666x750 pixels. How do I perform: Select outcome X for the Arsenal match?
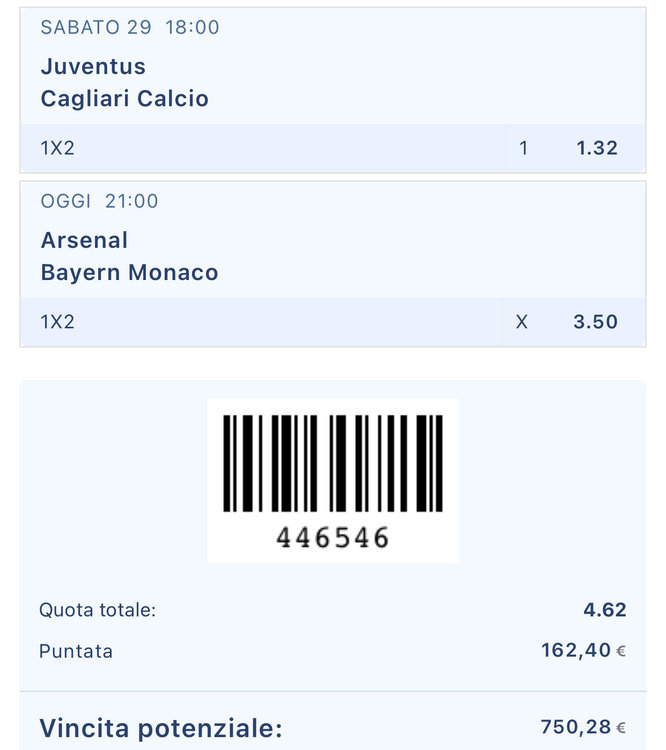point(521,322)
